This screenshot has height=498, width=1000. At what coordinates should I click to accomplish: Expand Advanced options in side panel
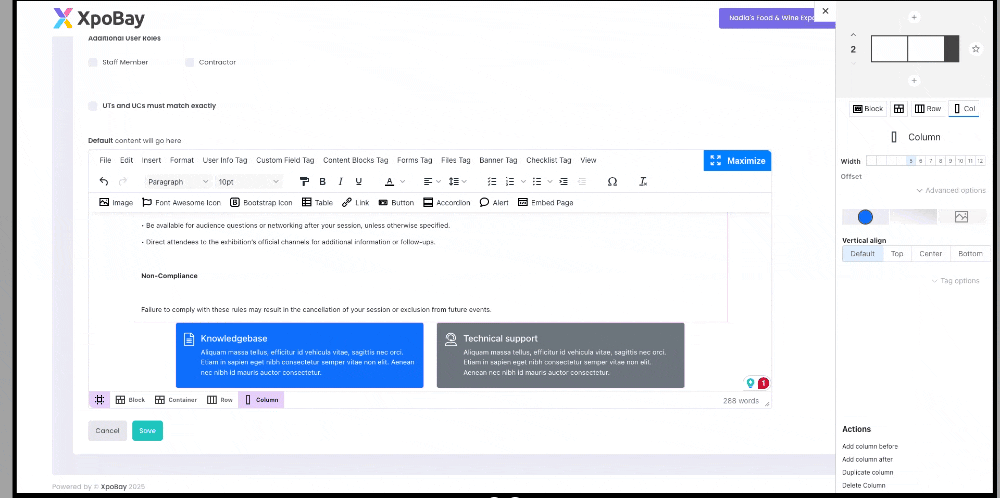(x=950, y=190)
